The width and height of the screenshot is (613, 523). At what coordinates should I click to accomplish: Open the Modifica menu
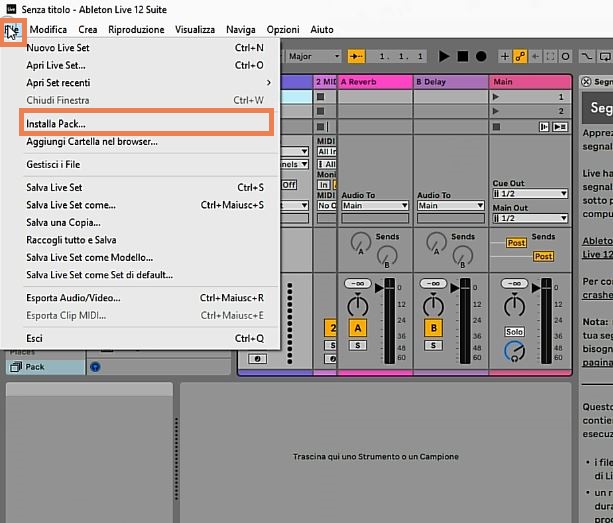[49, 30]
